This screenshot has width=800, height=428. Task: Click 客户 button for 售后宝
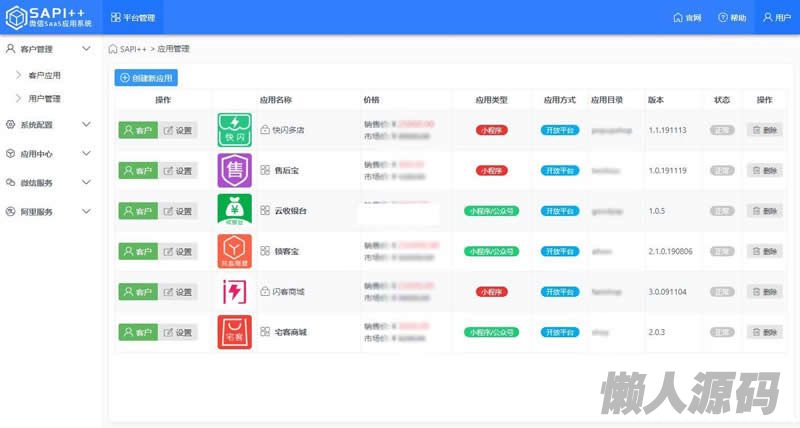tap(138, 171)
